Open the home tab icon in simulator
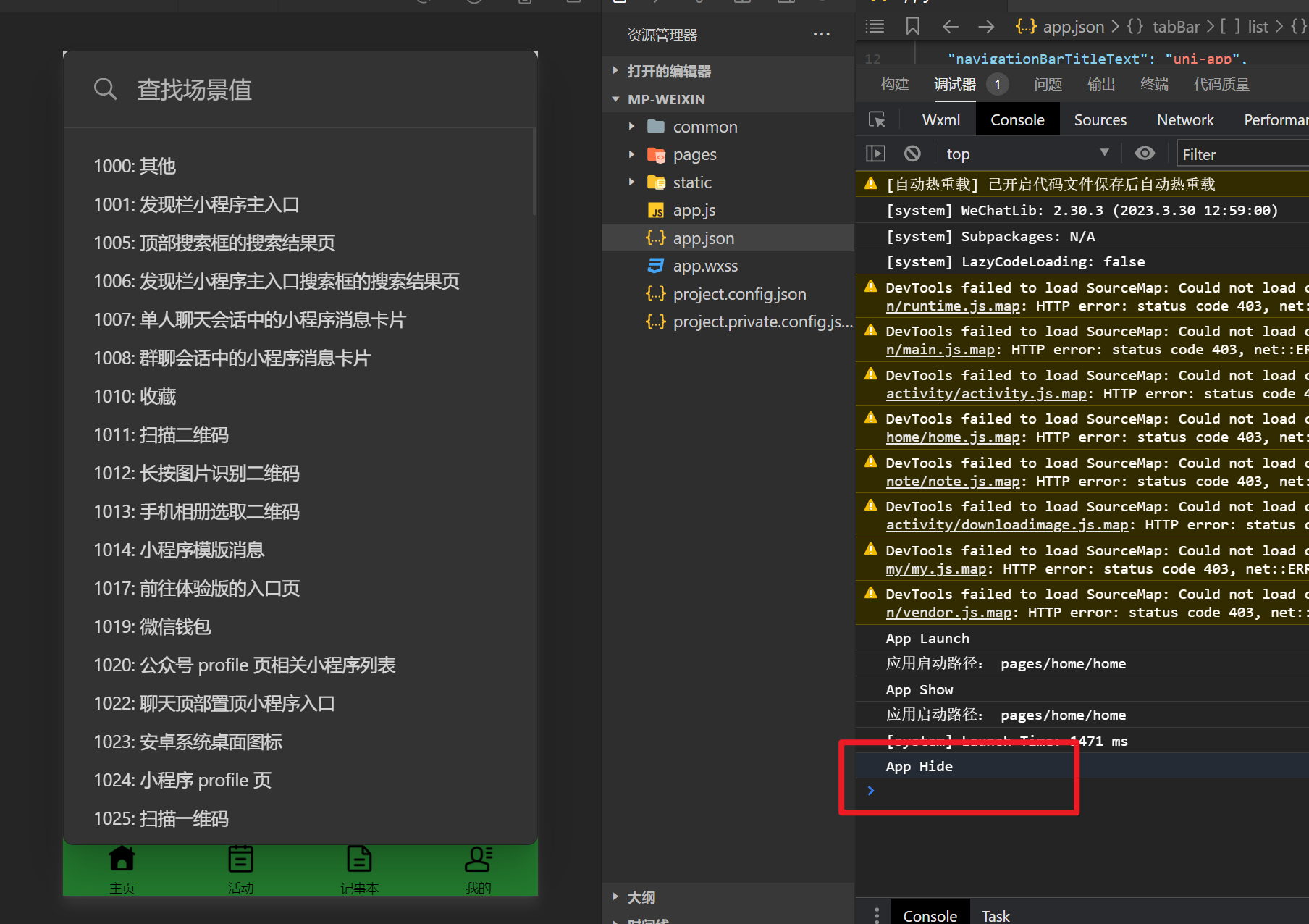The width and height of the screenshot is (1309, 924). pos(122,859)
